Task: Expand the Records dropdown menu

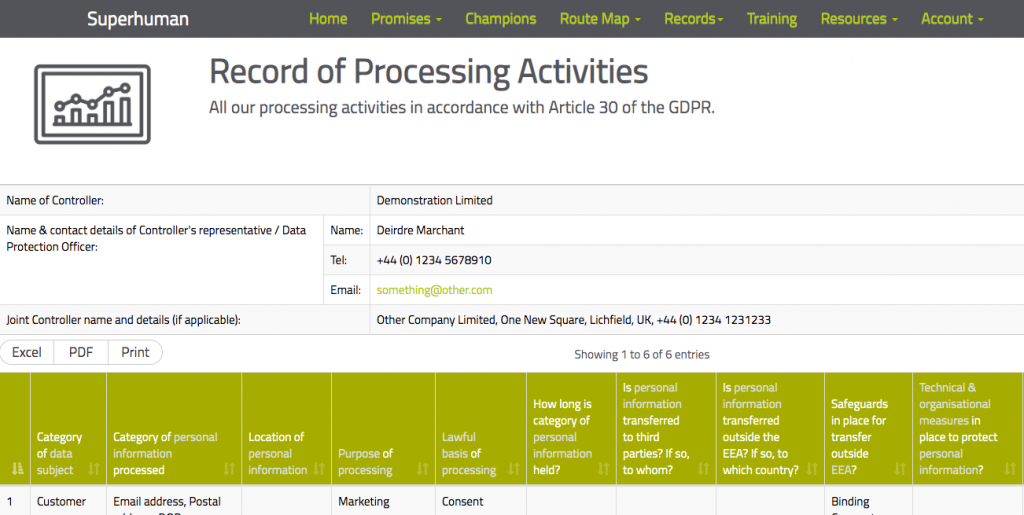Action: [x=695, y=19]
